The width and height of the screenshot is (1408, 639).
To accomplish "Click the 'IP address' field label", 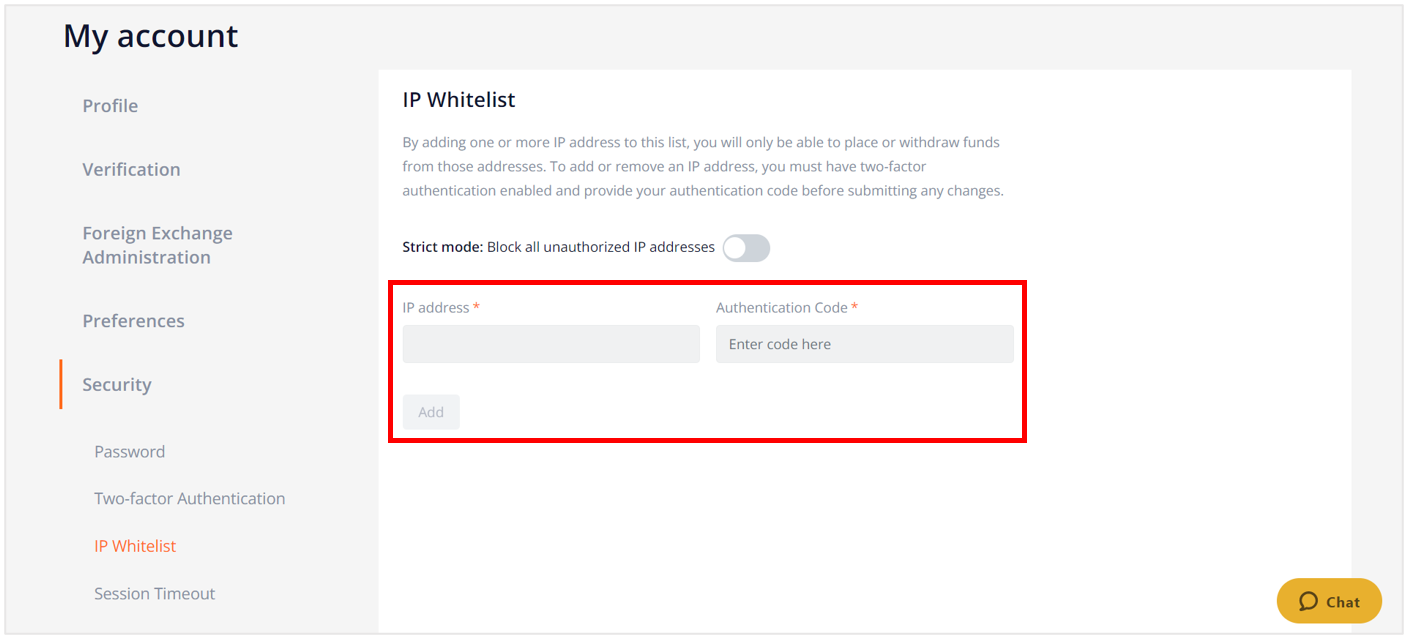I will 436,308.
